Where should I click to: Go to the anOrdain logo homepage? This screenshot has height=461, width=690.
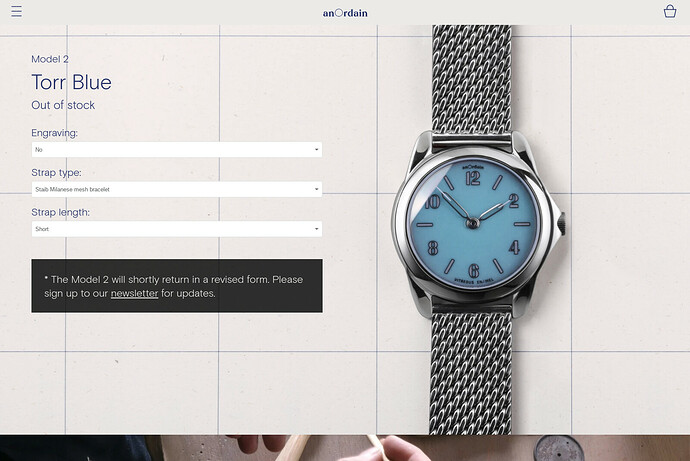(x=345, y=13)
